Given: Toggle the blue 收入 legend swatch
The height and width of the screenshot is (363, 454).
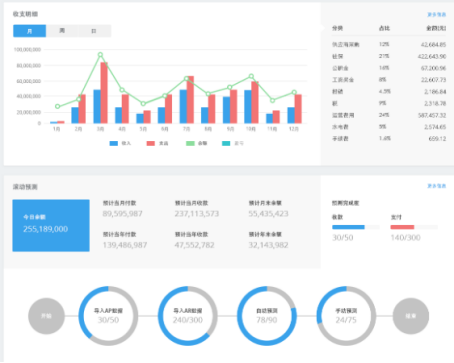Looking at the screenshot, I should click(x=114, y=143).
